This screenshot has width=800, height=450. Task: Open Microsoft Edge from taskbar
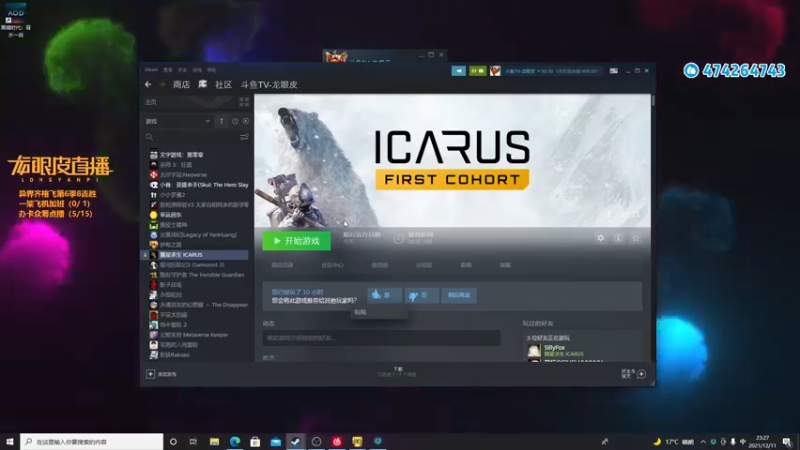(235, 441)
